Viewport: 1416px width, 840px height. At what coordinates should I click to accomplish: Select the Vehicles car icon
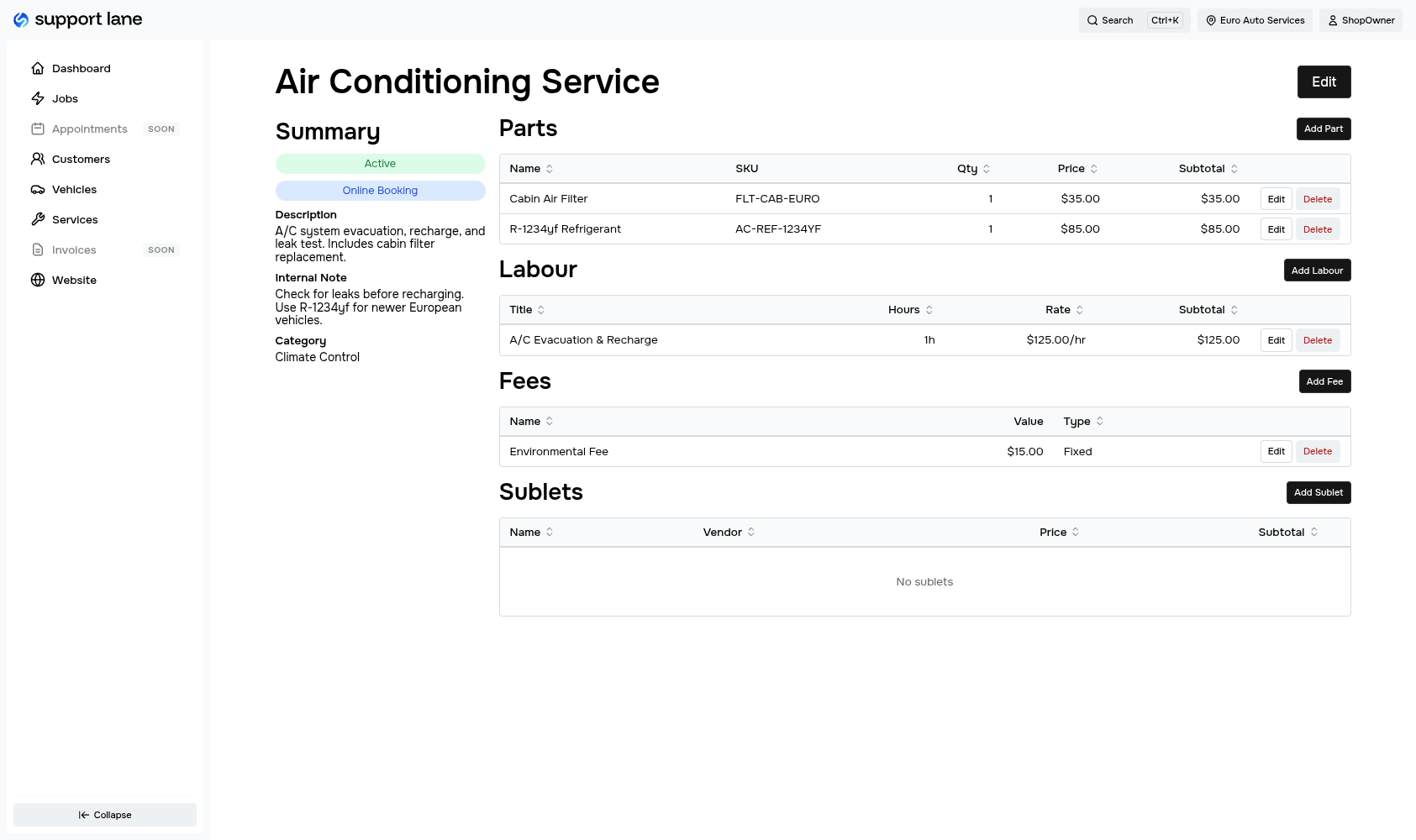(39, 189)
